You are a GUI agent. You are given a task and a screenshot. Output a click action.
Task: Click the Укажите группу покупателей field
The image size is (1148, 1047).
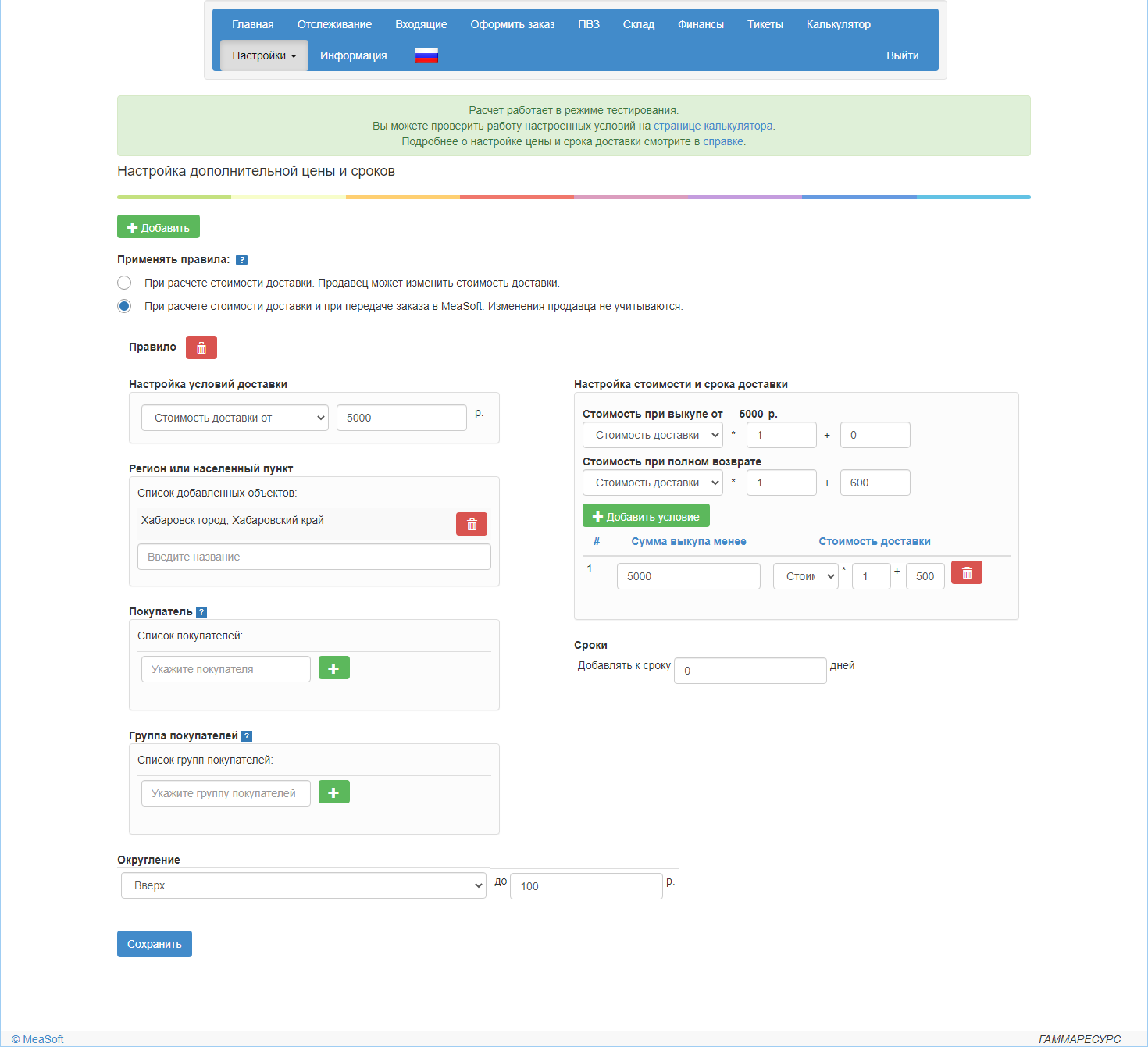pos(226,793)
